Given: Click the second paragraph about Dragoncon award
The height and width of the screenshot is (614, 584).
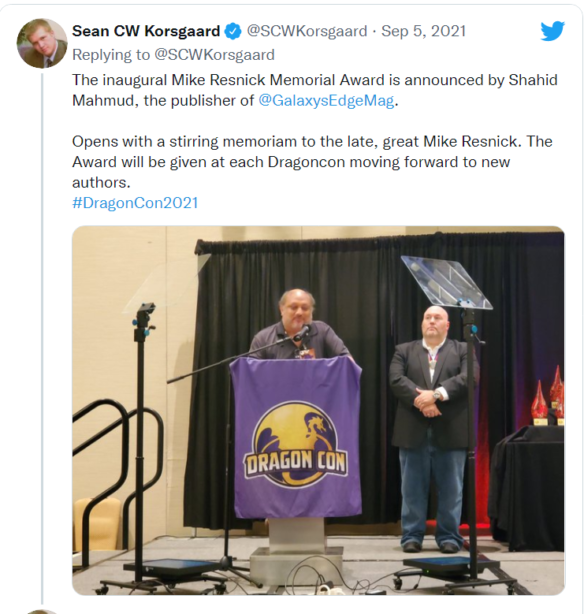Looking at the screenshot, I should coord(312,162).
